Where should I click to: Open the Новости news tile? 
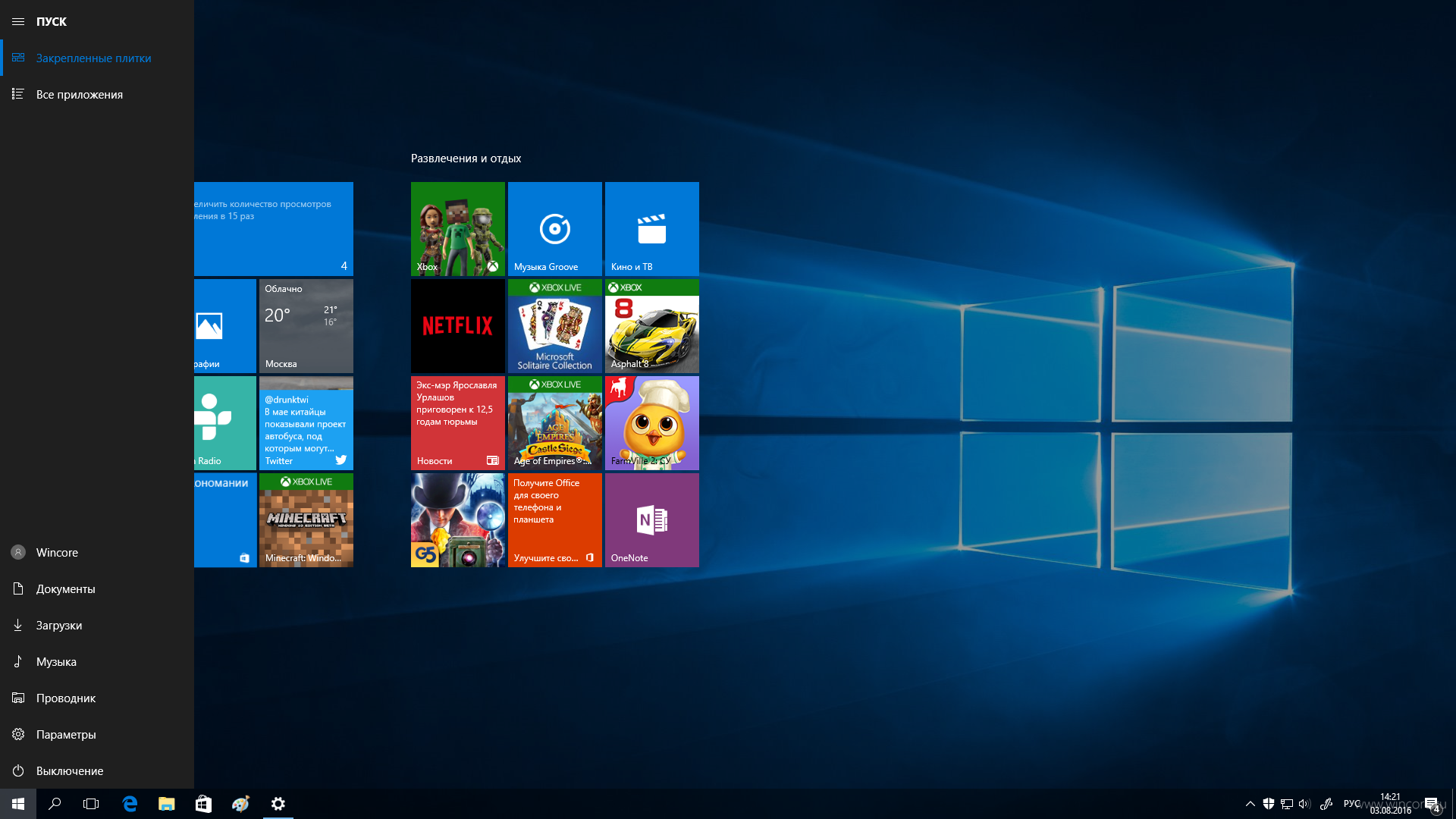(458, 423)
